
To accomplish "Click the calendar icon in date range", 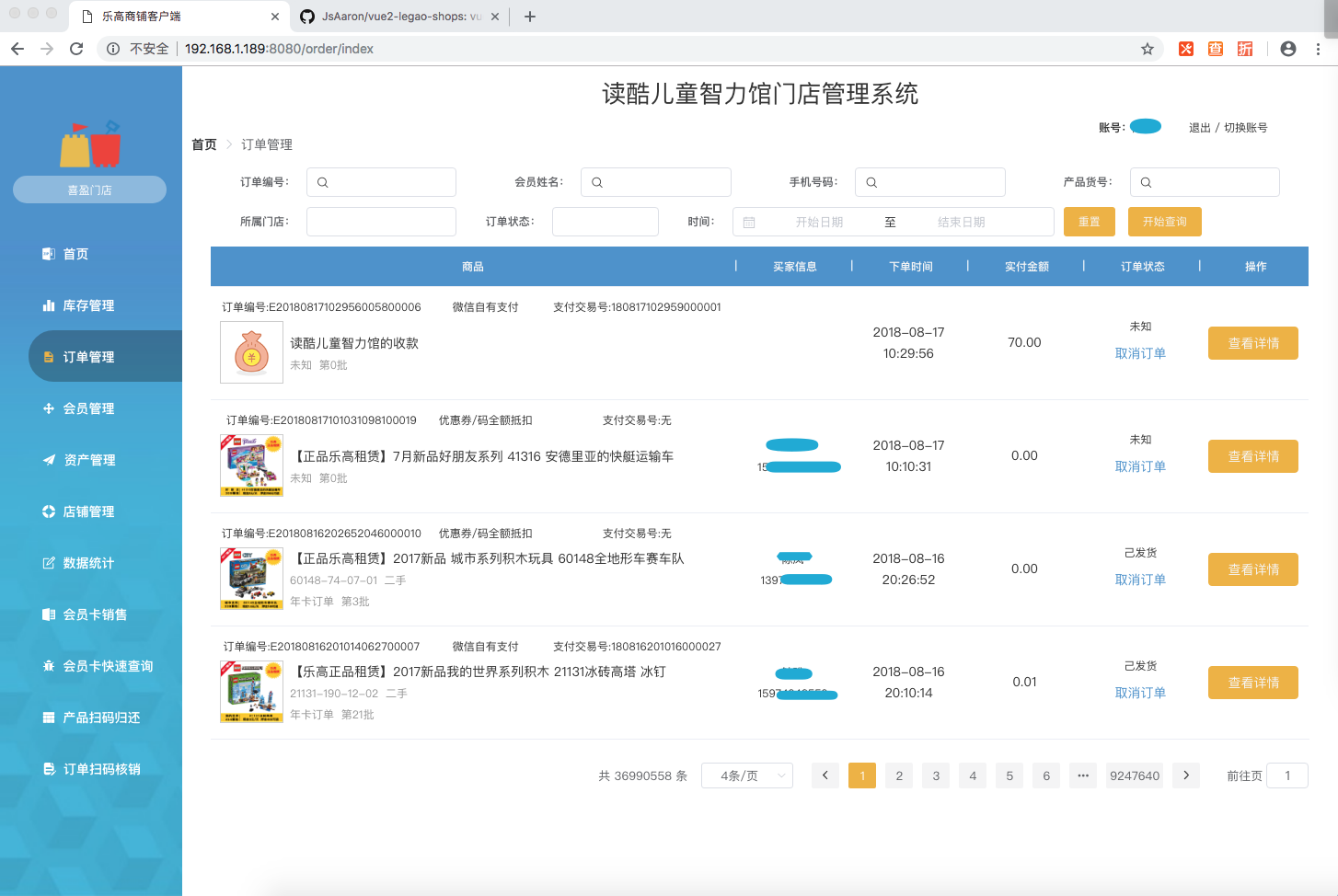I will coord(749,223).
